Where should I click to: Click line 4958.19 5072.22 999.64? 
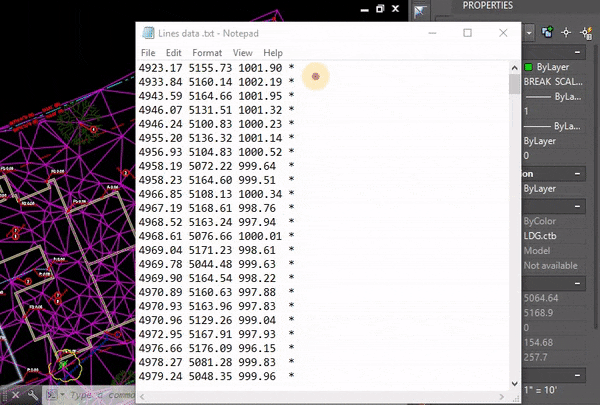click(217, 166)
